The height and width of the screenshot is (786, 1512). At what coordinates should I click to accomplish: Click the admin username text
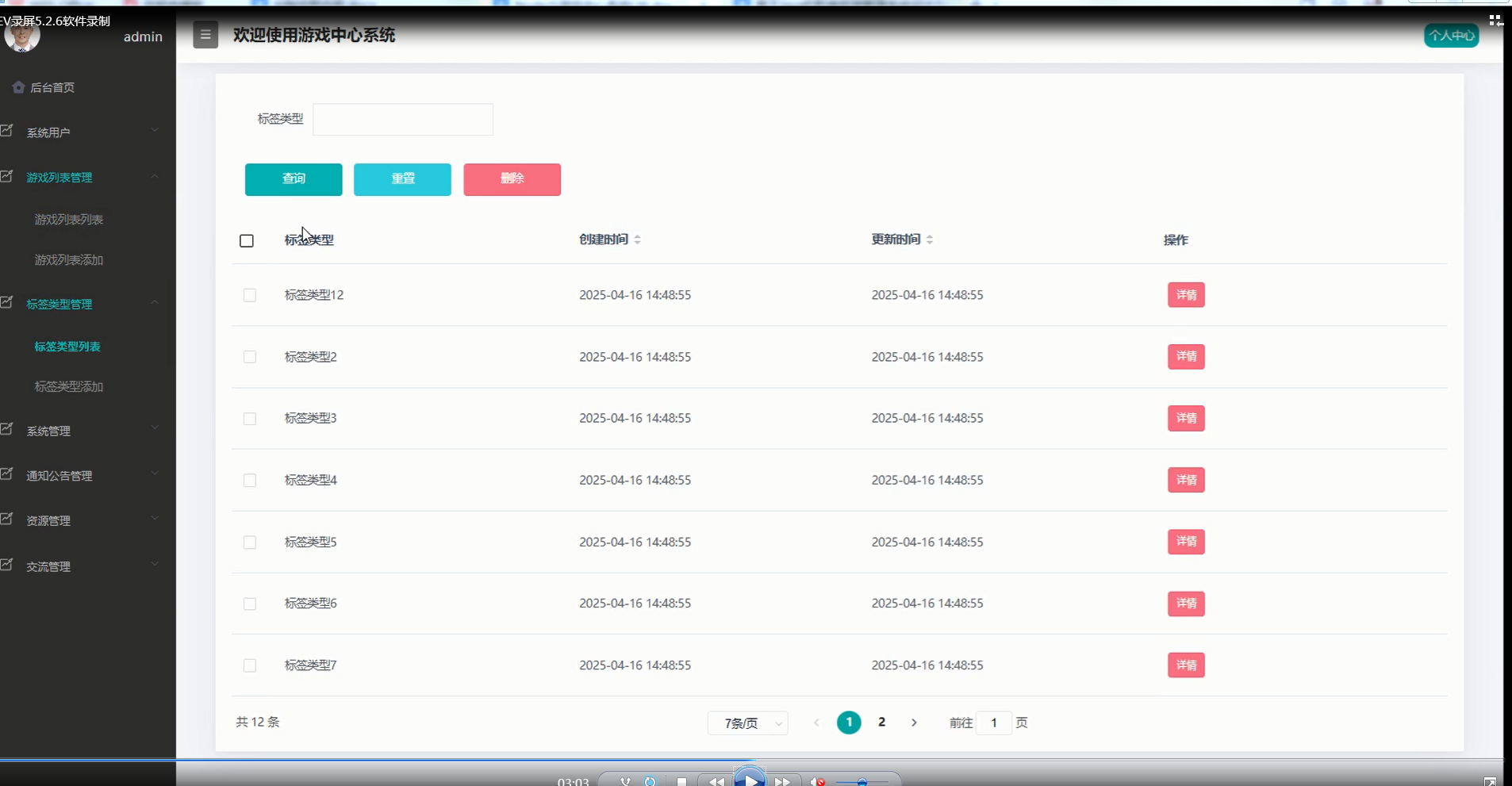click(x=143, y=36)
